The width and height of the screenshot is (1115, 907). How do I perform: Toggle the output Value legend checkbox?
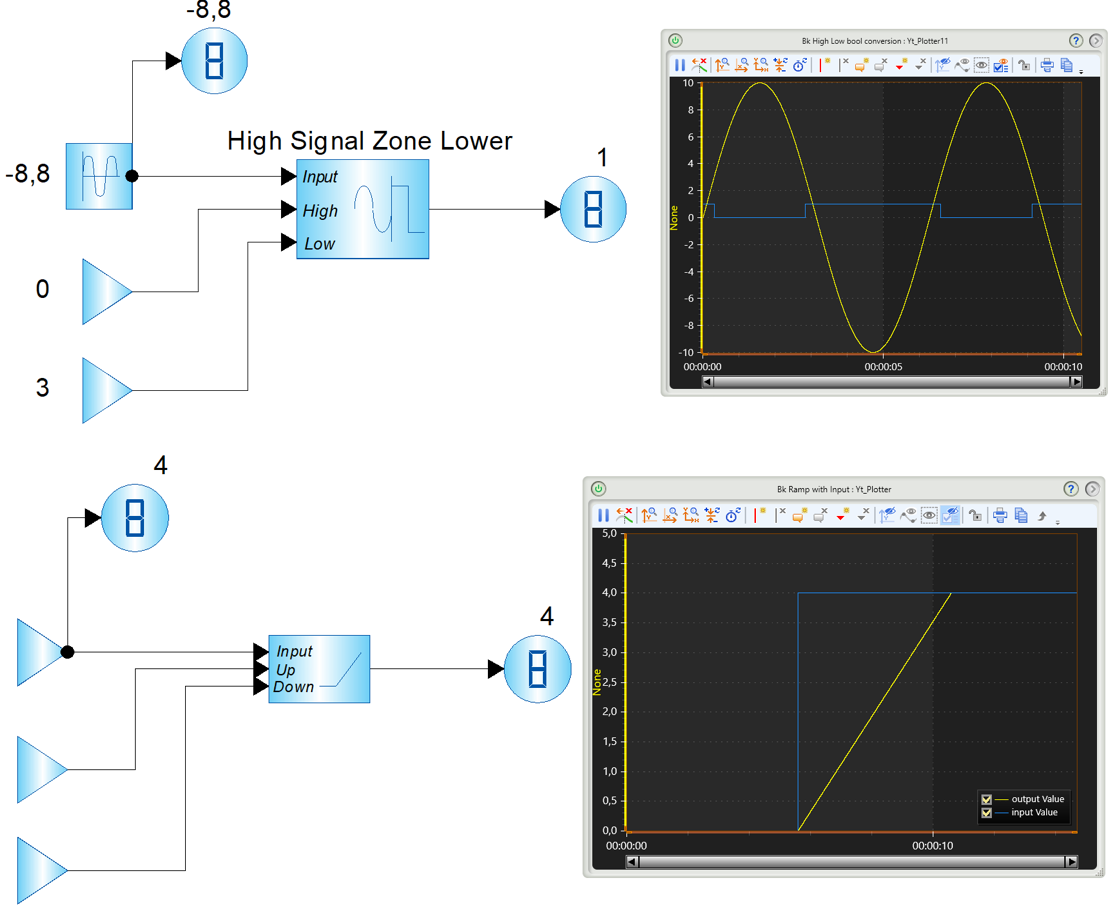point(986,800)
